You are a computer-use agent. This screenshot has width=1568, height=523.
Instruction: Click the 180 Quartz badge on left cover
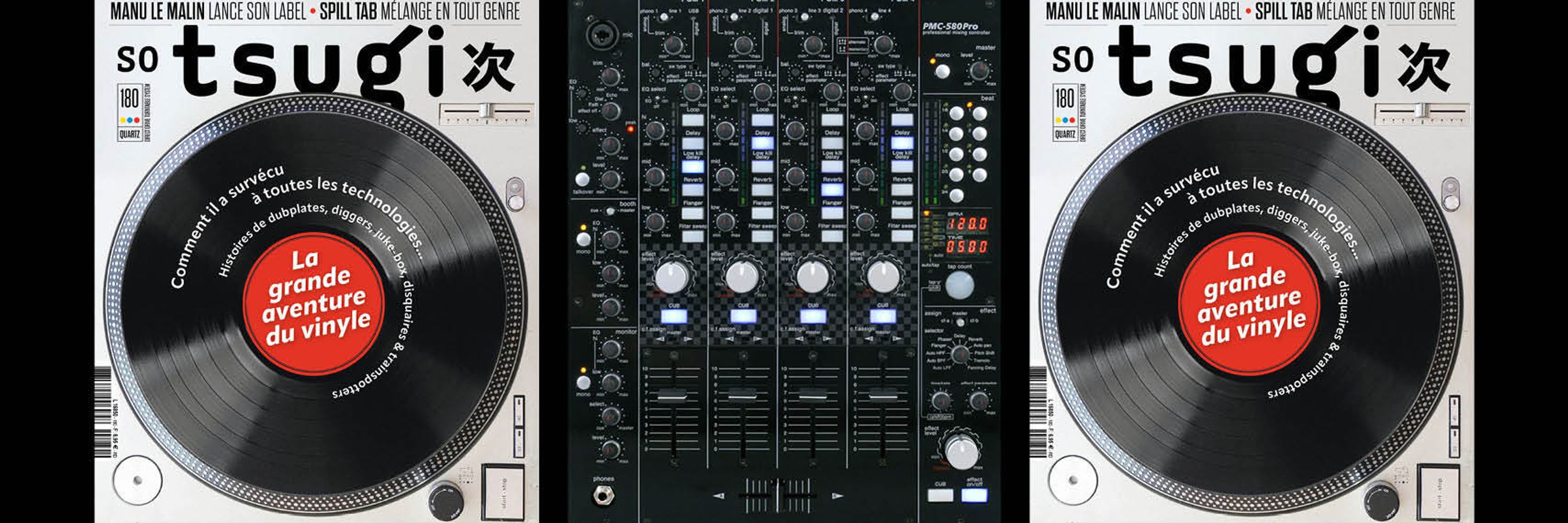click(129, 113)
